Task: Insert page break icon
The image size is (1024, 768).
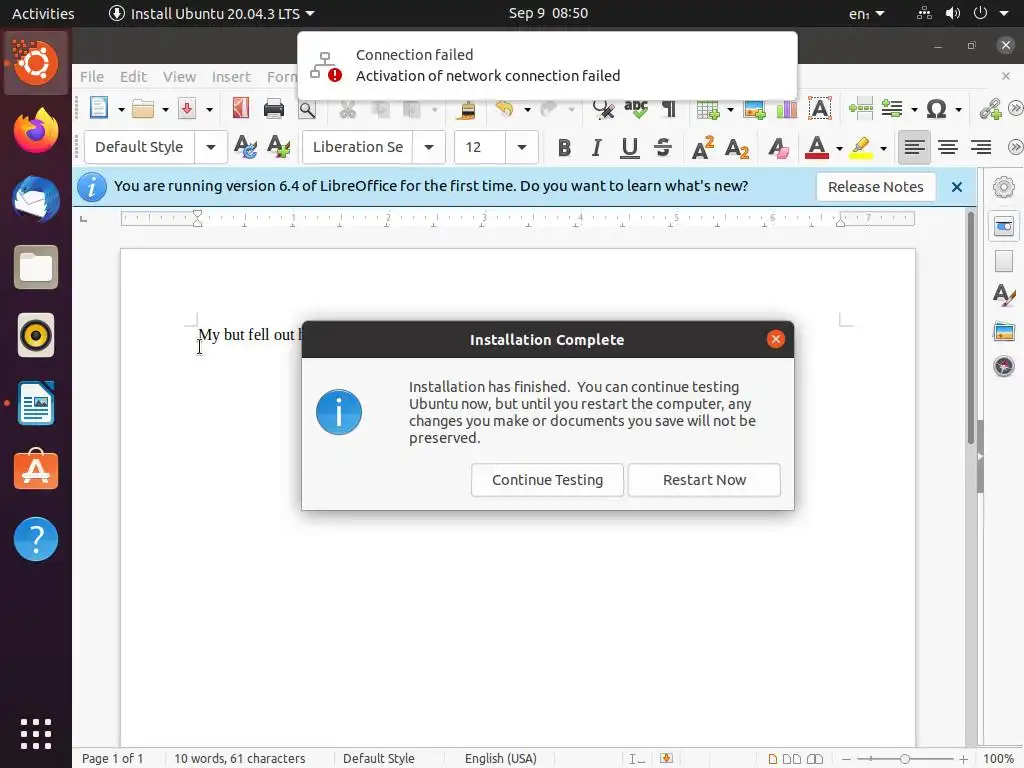Action: point(861,108)
